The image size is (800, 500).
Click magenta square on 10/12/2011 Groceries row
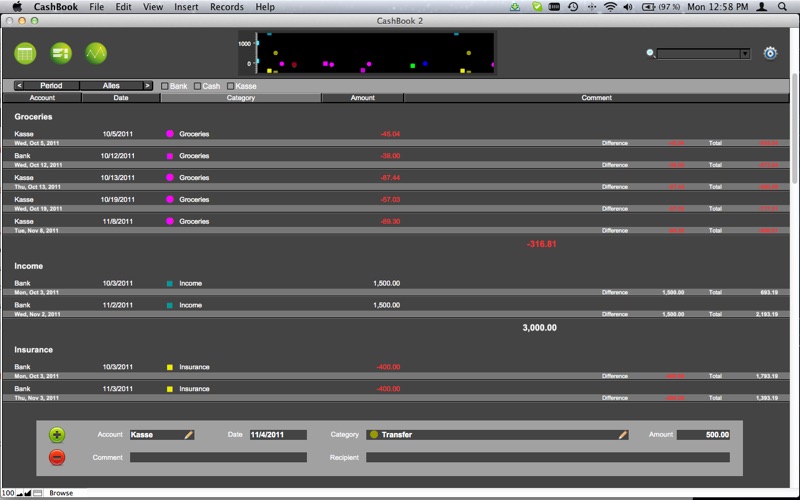tap(170, 156)
